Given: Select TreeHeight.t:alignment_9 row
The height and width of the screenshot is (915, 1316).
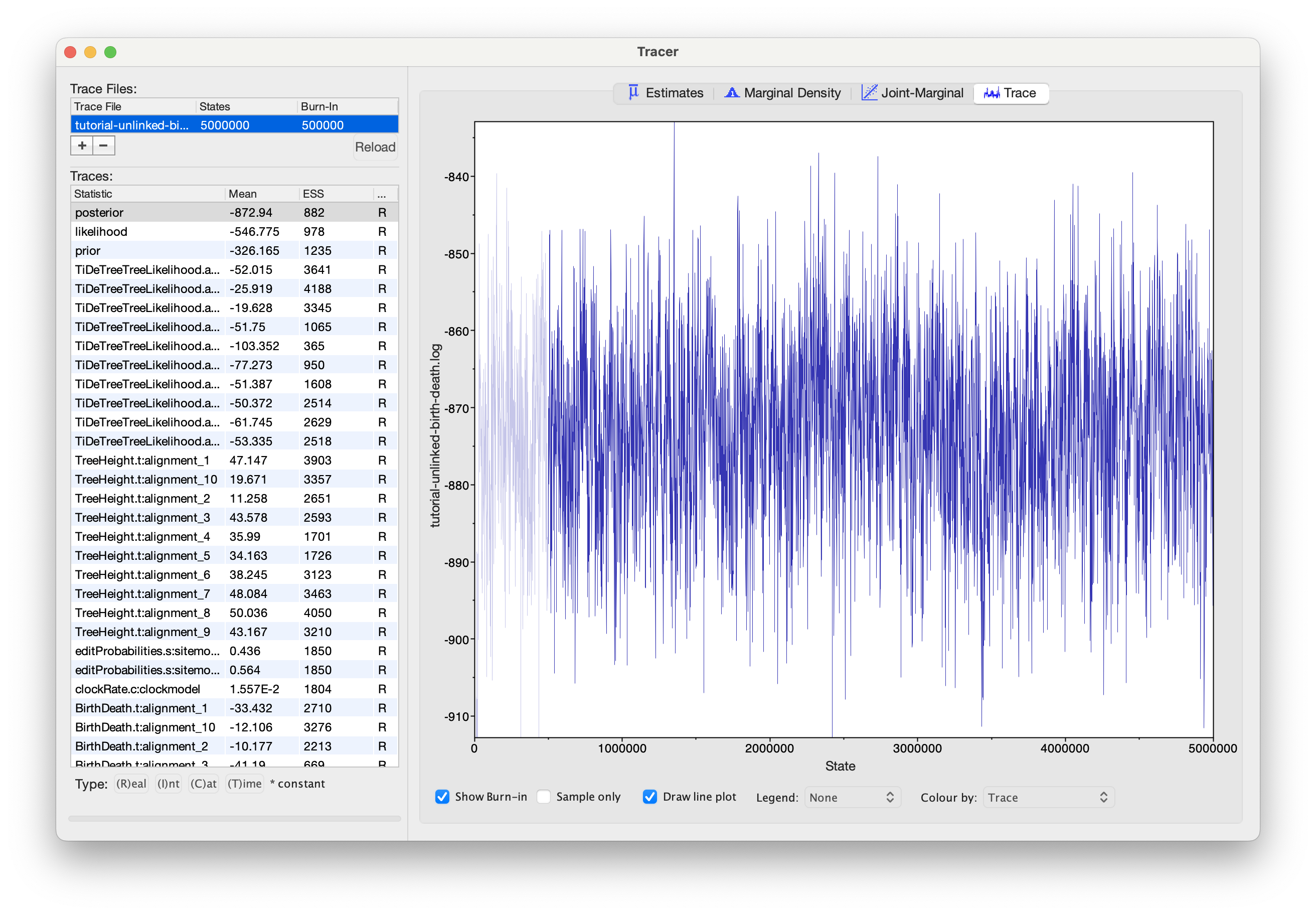Looking at the screenshot, I should click(234, 632).
